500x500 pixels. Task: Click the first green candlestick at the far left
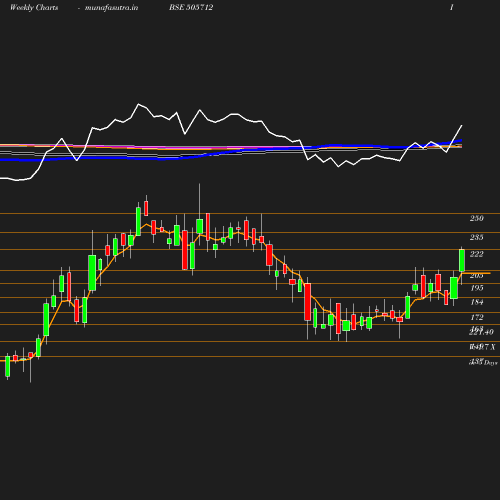8,366
